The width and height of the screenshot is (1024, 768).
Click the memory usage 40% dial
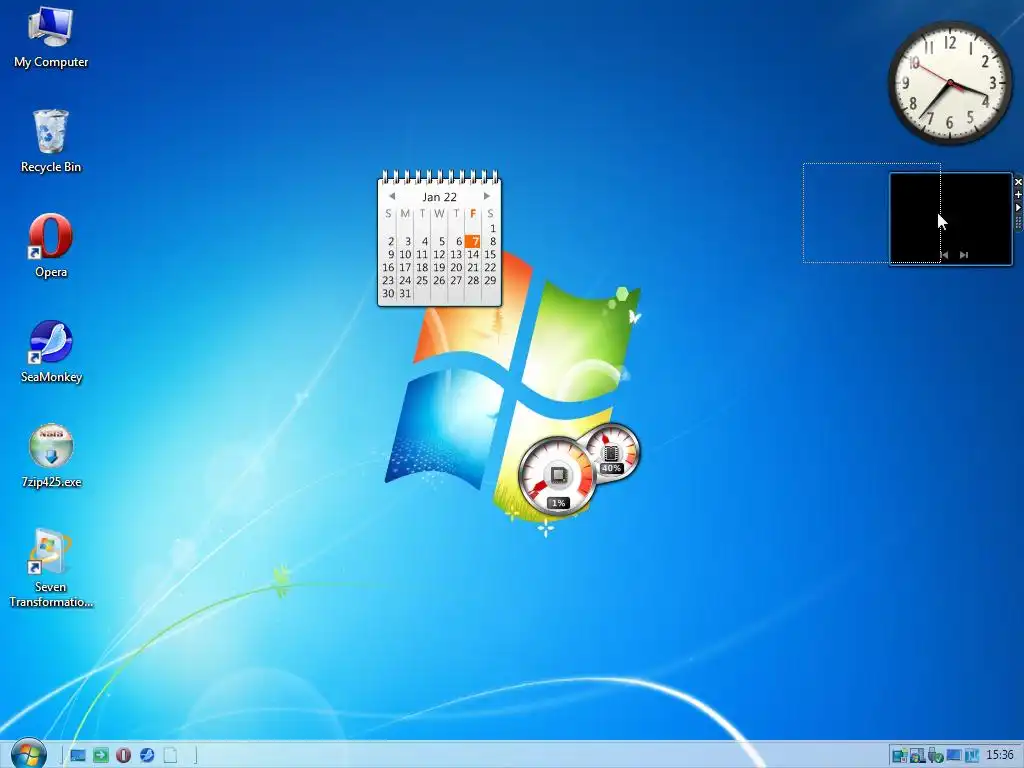pos(611,451)
